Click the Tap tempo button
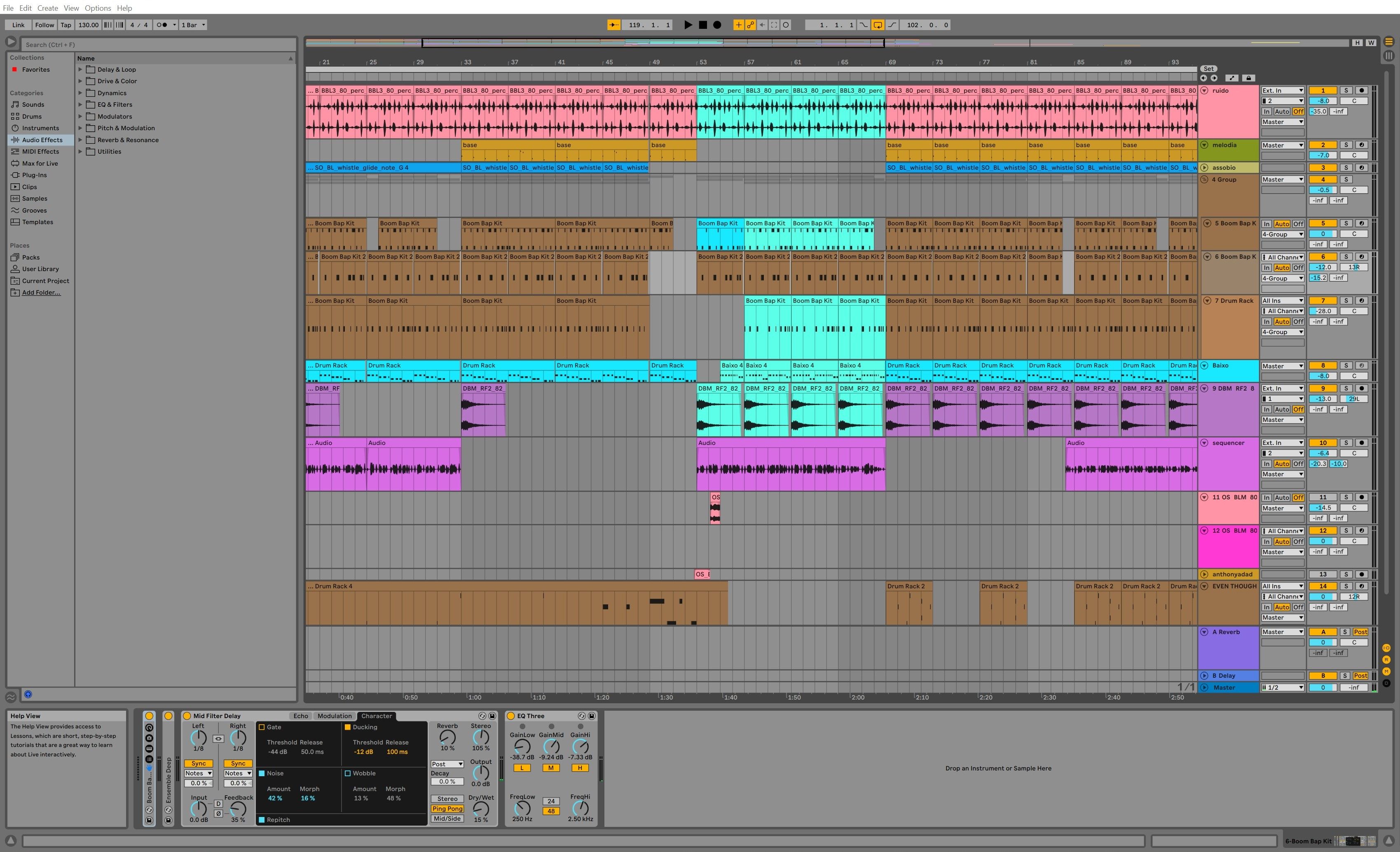 (x=66, y=25)
